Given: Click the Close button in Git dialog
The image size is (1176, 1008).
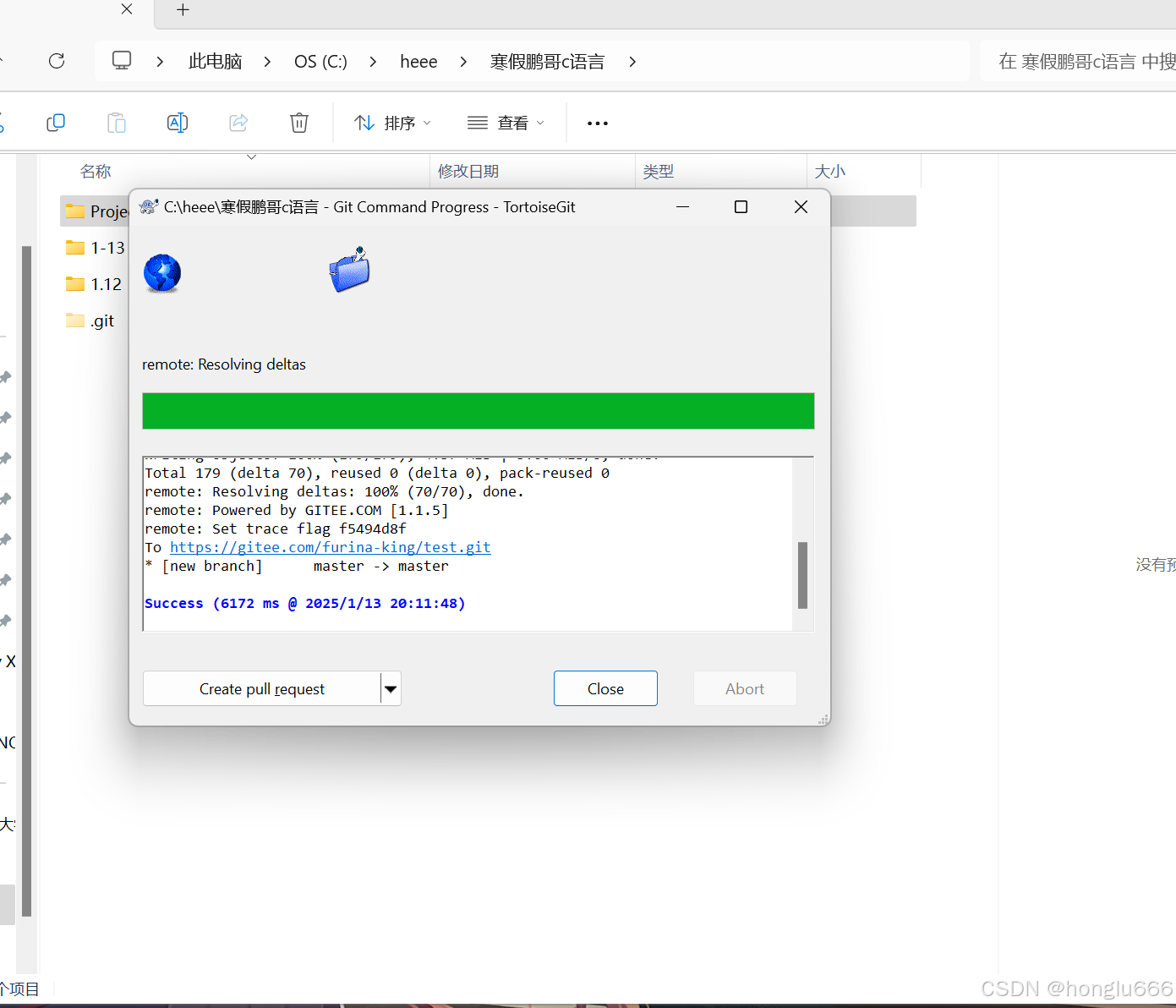Looking at the screenshot, I should (605, 688).
